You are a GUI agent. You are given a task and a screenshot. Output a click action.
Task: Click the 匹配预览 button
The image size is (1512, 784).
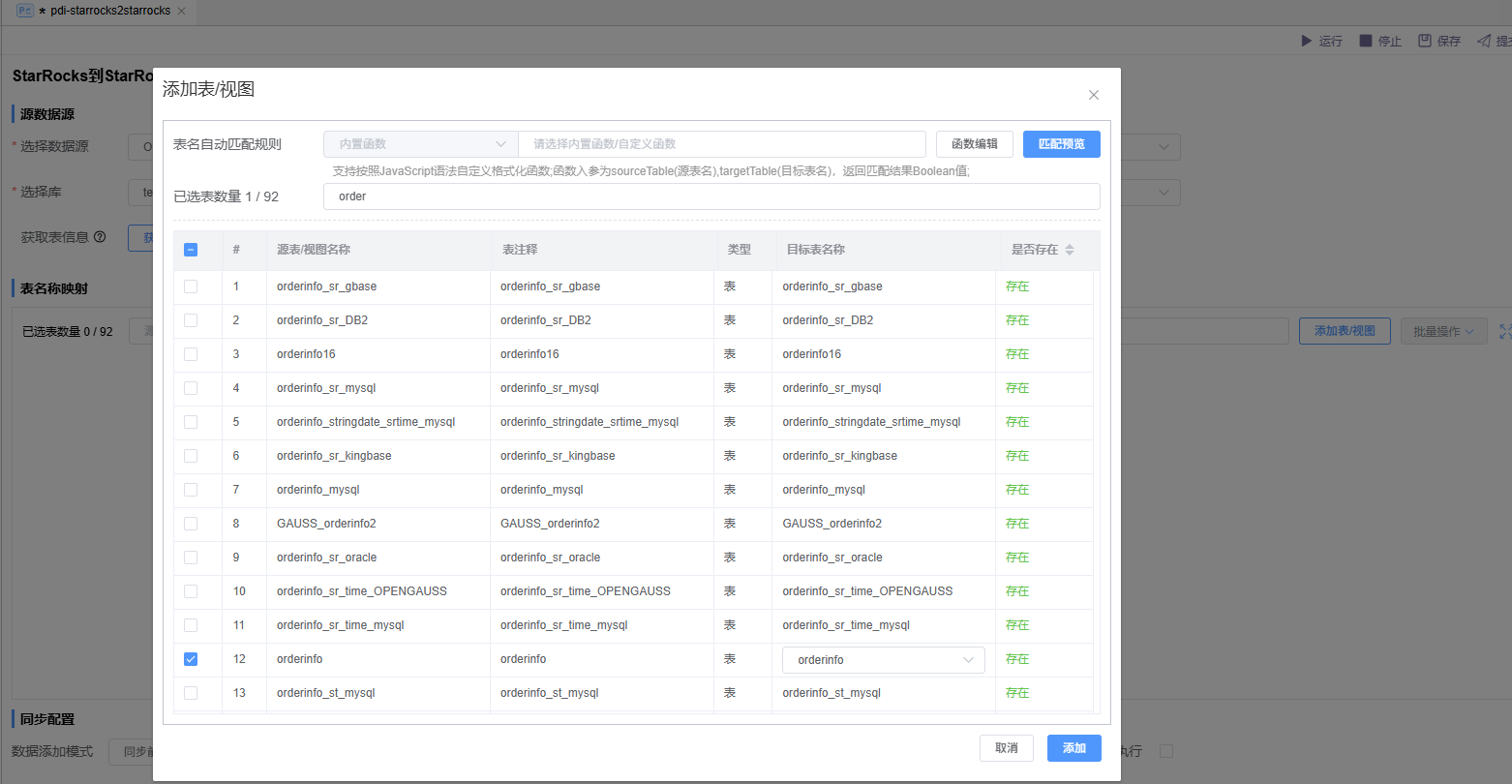1061,144
